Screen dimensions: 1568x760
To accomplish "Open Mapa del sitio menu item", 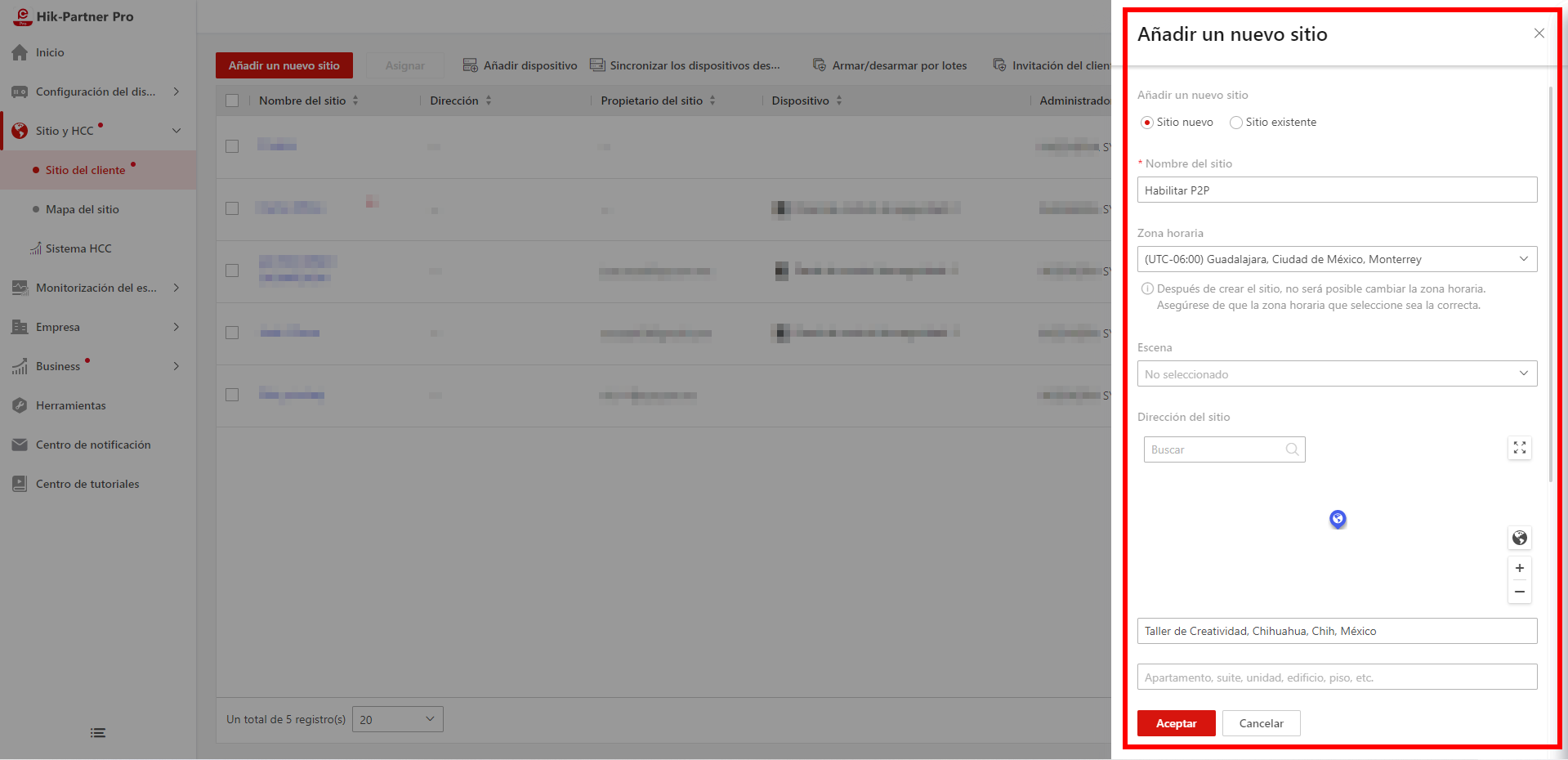I will point(82,209).
